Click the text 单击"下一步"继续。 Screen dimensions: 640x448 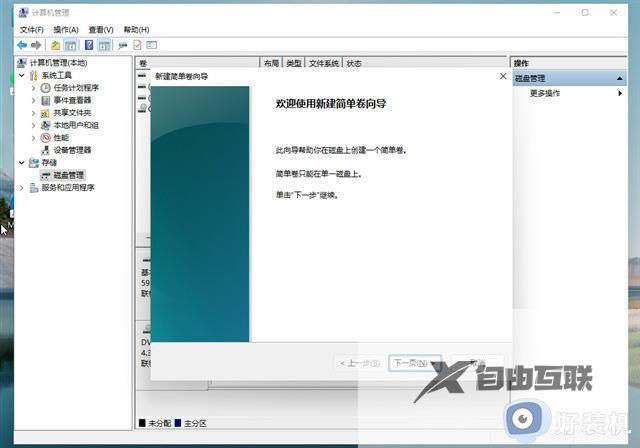coord(307,195)
